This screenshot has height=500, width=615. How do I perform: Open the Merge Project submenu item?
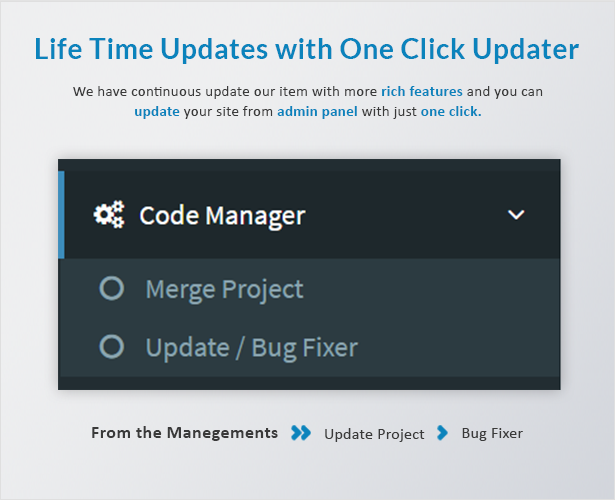pyautogui.click(x=224, y=290)
